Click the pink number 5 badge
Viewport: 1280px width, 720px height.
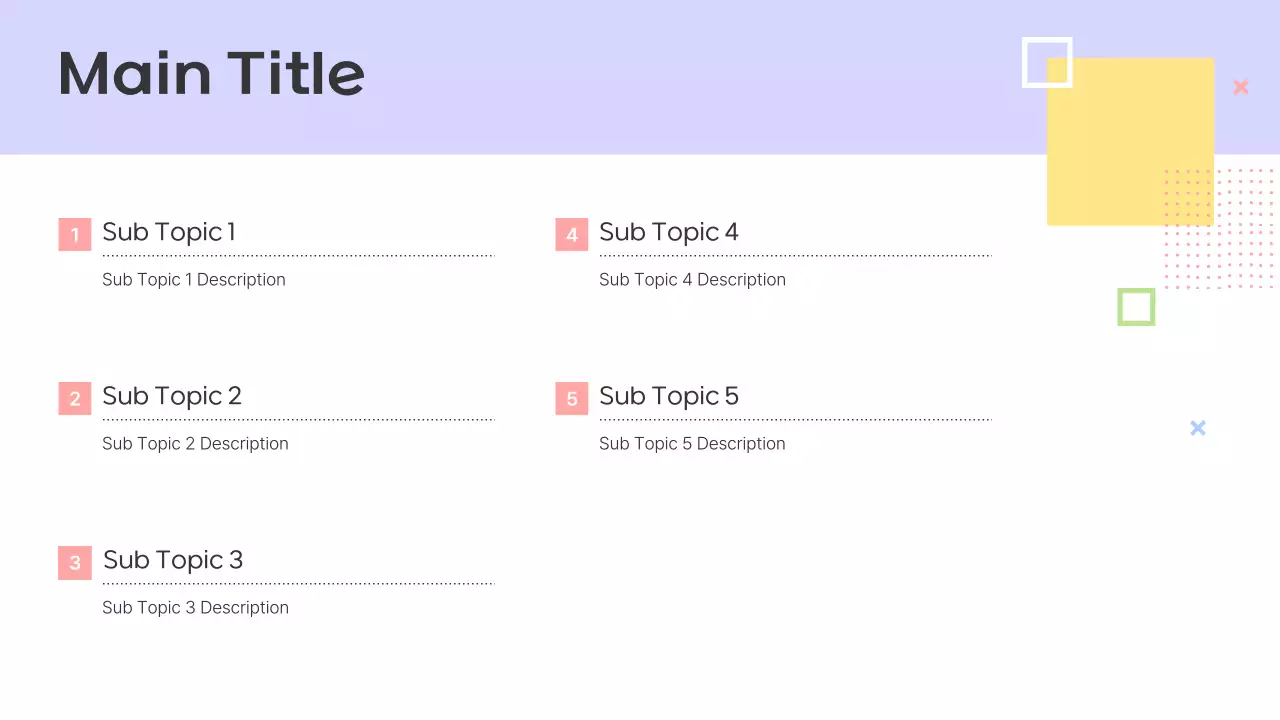pos(572,399)
